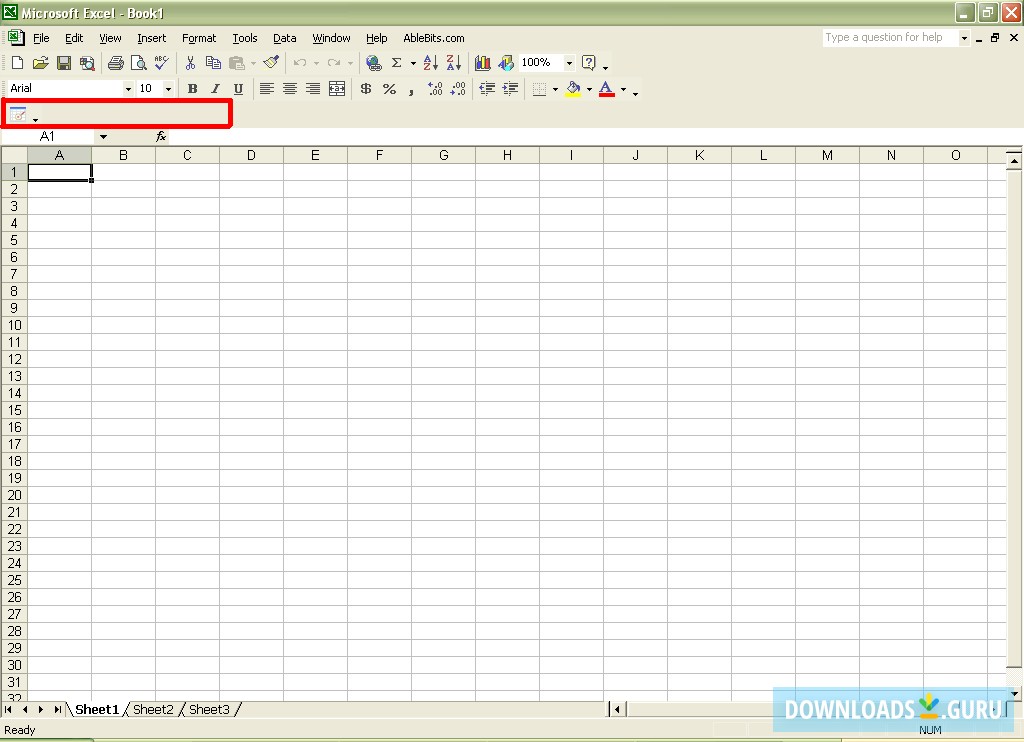Open the Zoom level dropdown
The image size is (1024, 742).
click(x=567, y=62)
